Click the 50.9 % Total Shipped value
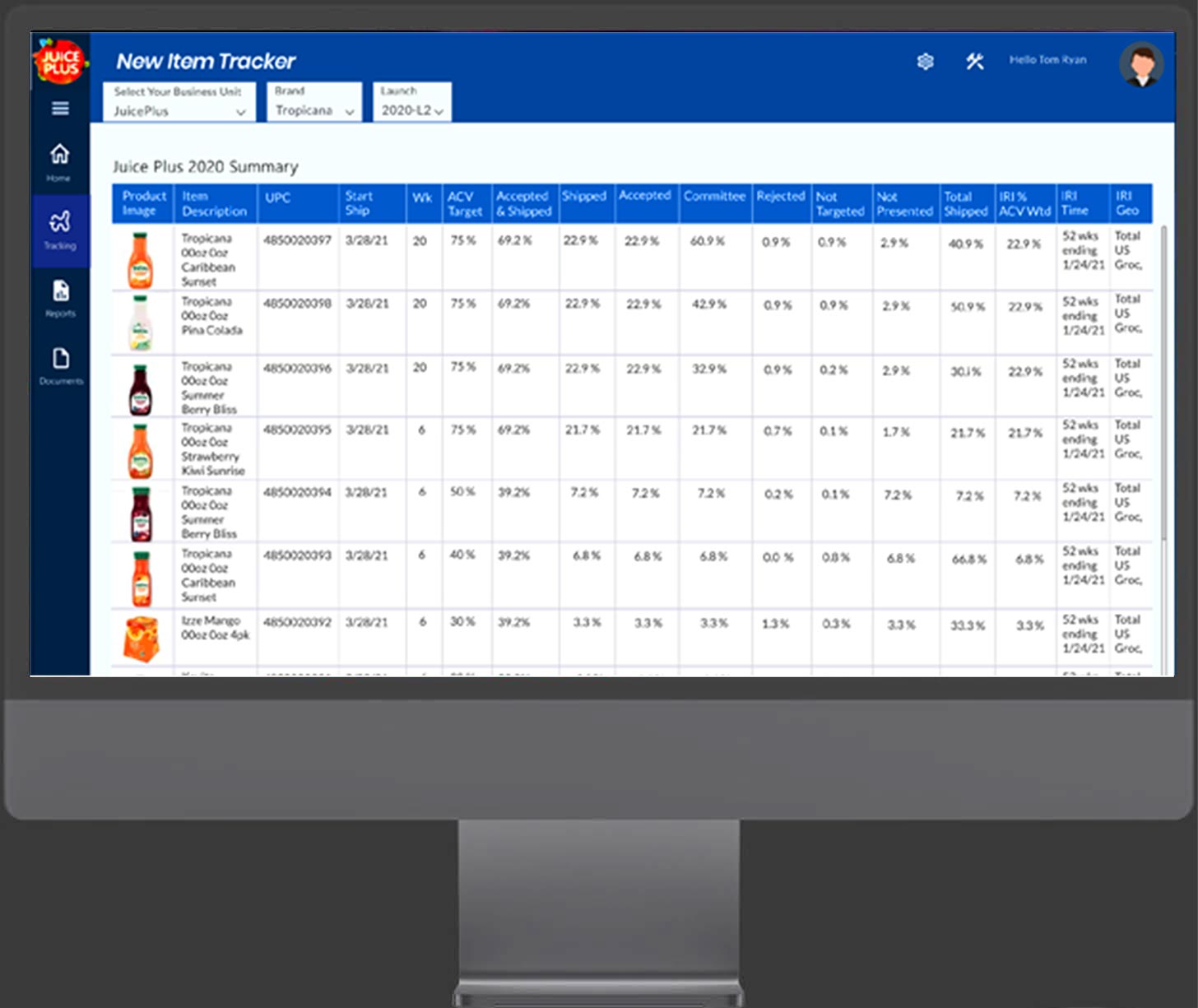The height and width of the screenshot is (1008, 1198). pos(968,307)
